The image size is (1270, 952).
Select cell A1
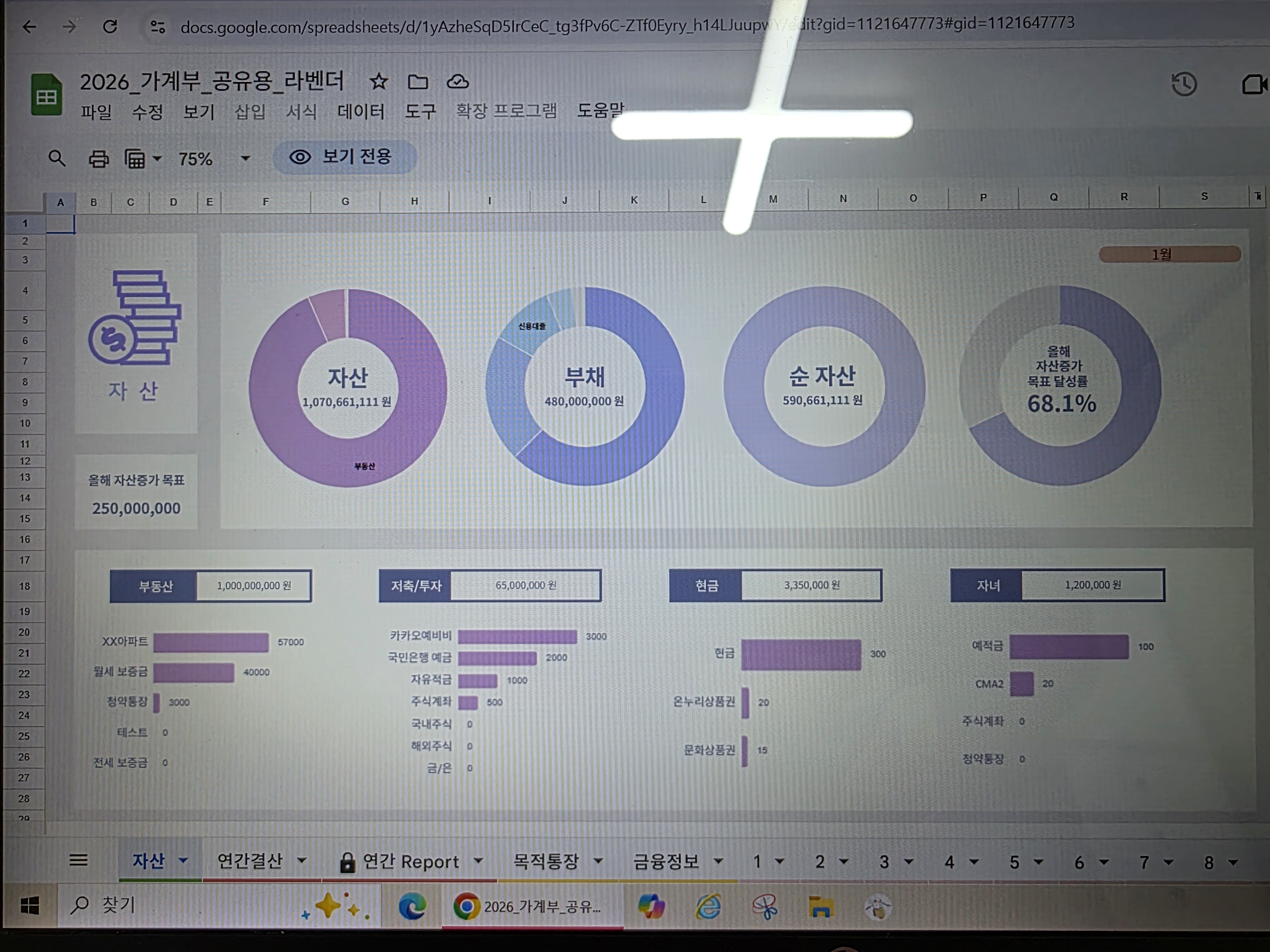60,223
